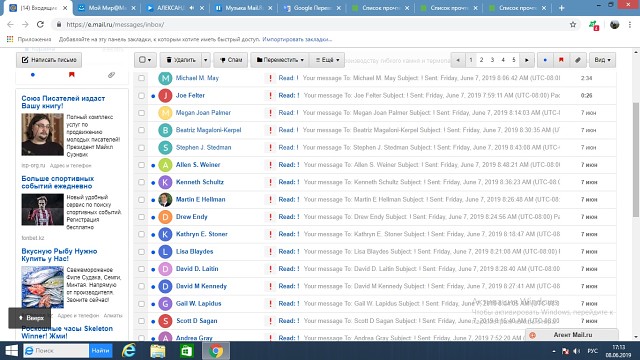Filter unread with blue dot toolbar icon
Screen dimensions: 640x360
click(545, 60)
